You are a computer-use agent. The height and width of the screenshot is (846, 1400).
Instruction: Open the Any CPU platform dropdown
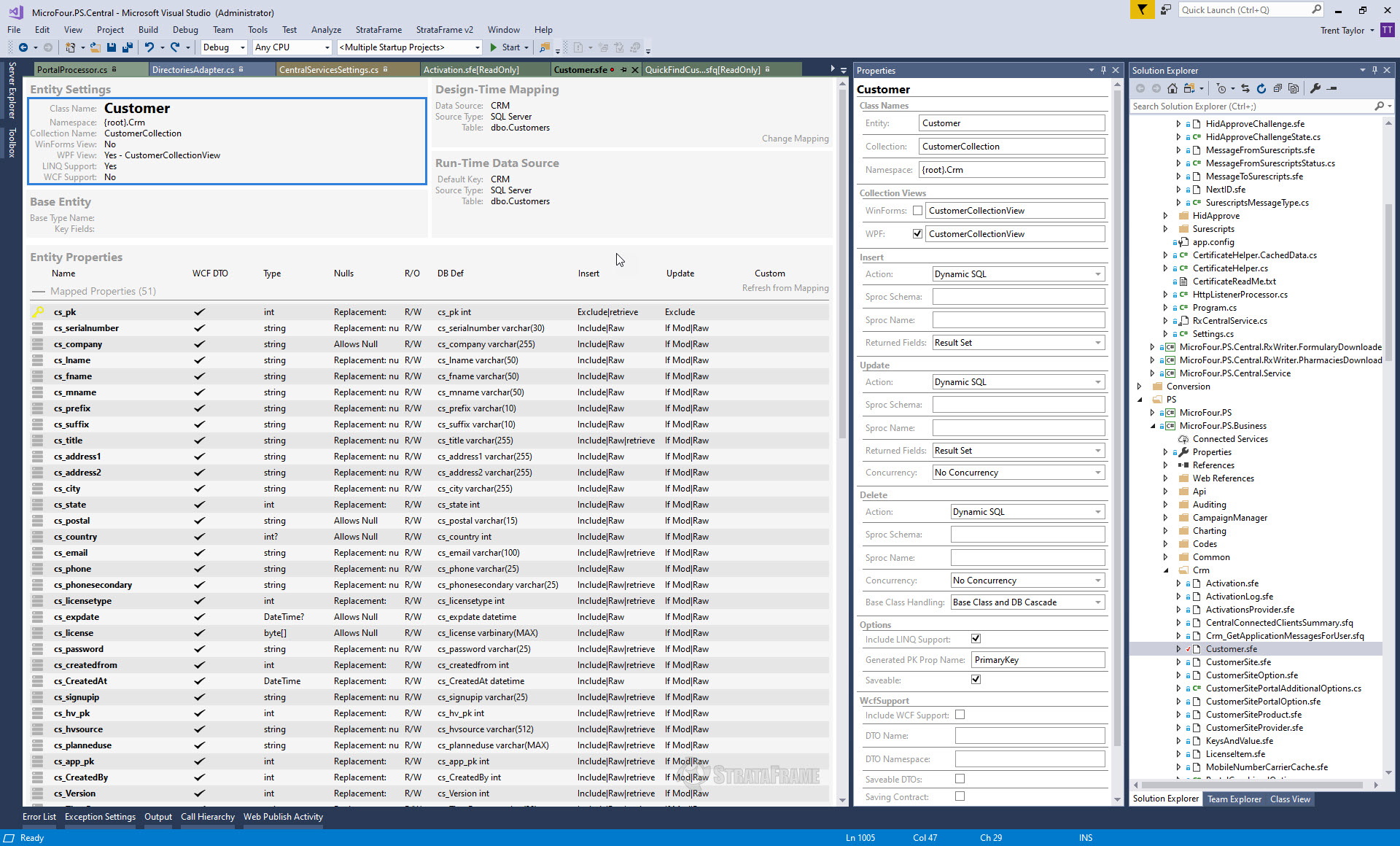point(292,47)
